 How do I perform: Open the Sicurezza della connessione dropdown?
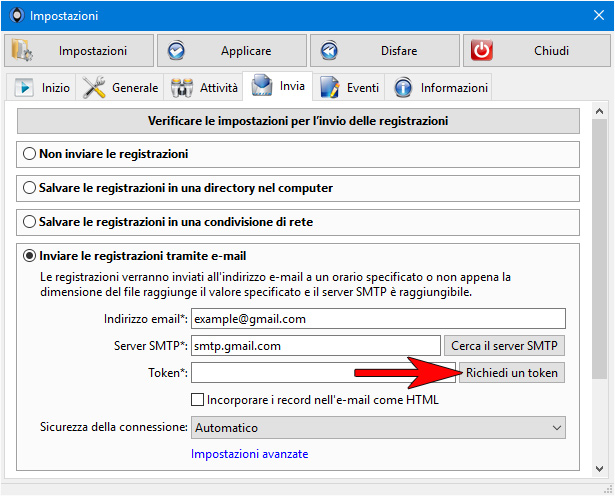378,427
